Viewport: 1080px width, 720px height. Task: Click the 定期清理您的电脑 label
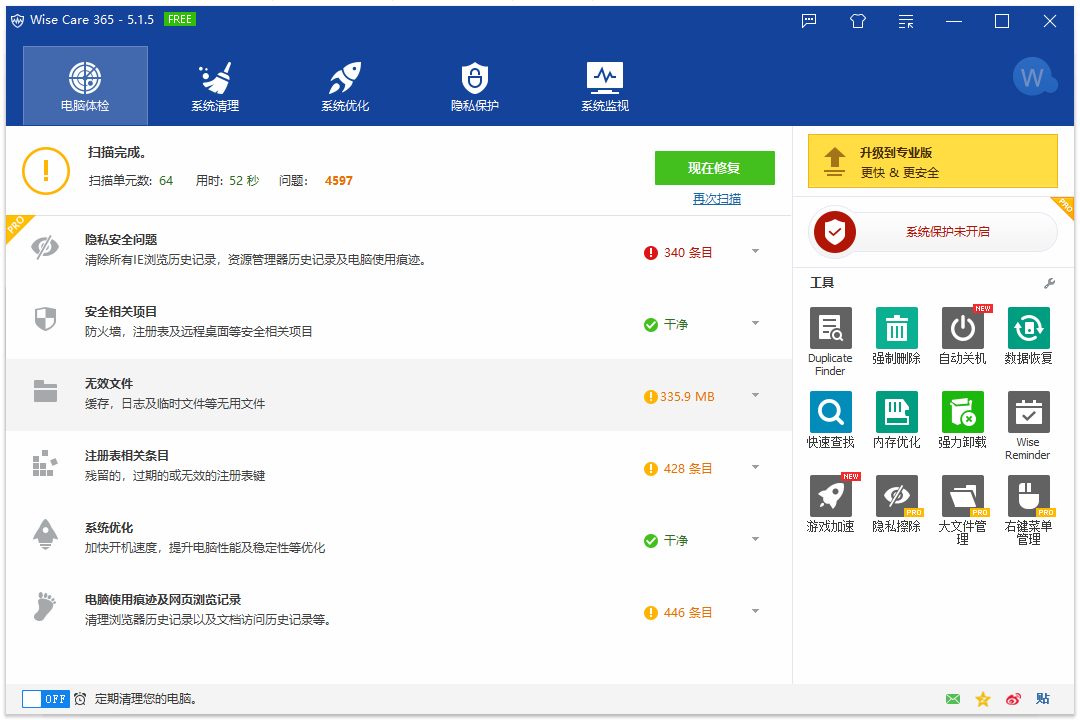coord(146,699)
